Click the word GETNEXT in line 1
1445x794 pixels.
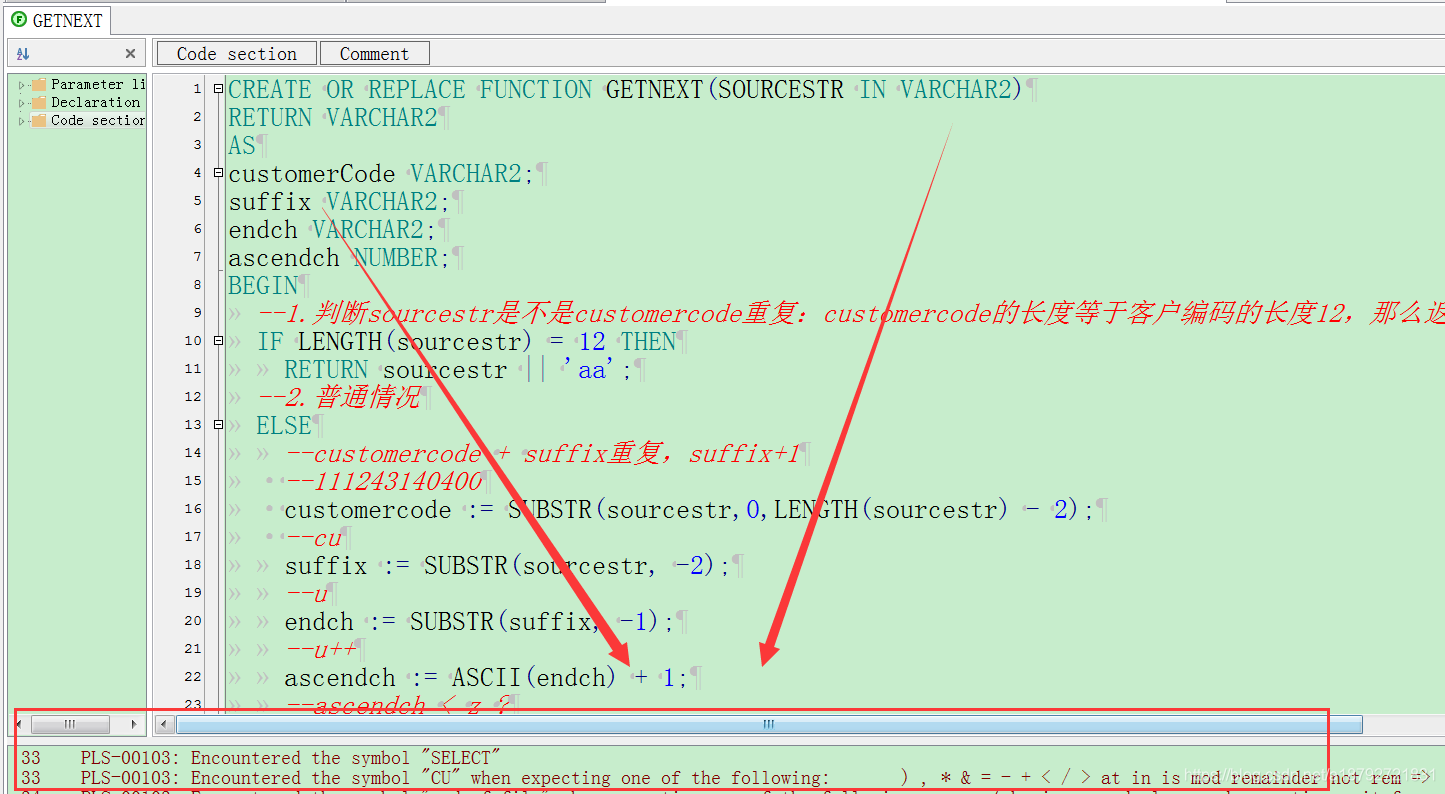[x=656, y=90]
